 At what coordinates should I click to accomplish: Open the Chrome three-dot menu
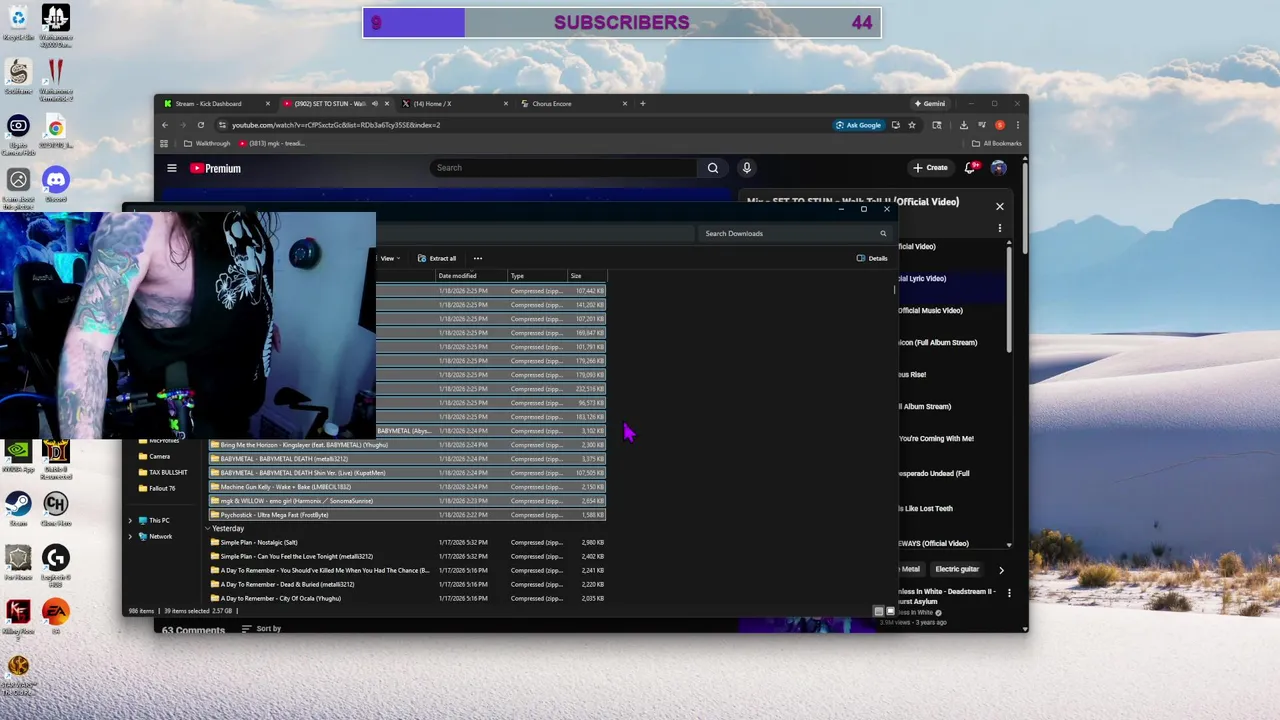point(1017,125)
